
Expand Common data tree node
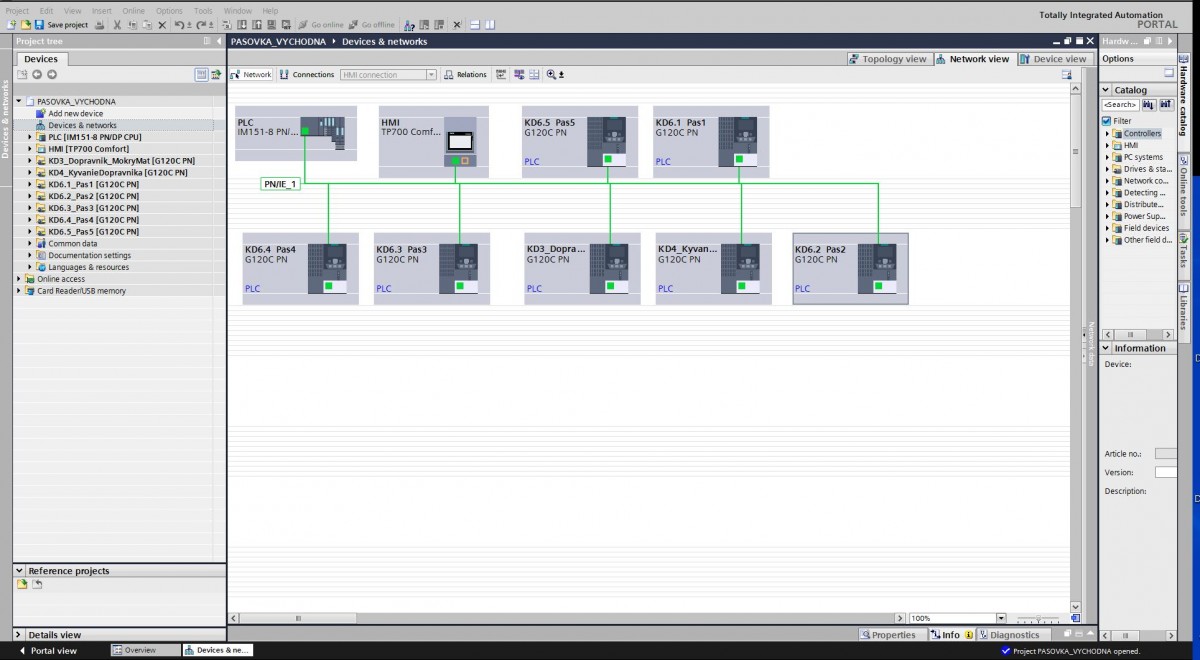(30, 243)
